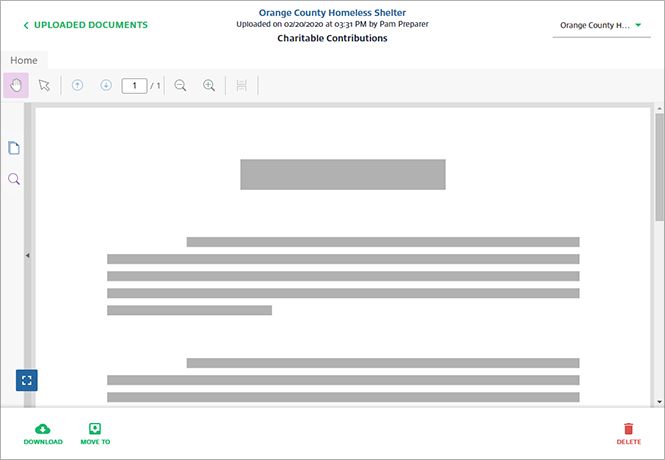Toggle full screen view button
665x460 pixels.
click(27, 380)
